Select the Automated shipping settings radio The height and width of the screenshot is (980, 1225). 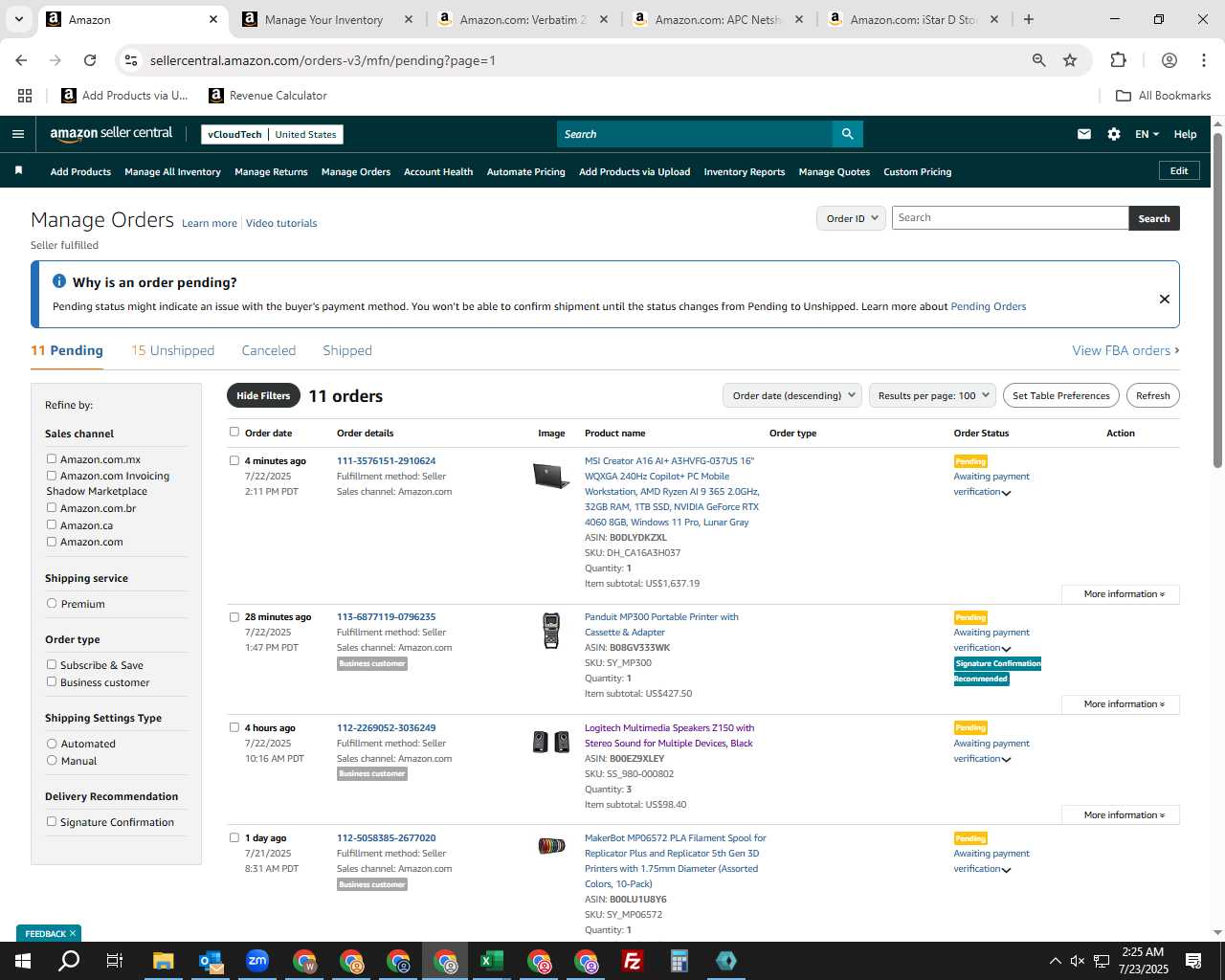[x=52, y=744]
